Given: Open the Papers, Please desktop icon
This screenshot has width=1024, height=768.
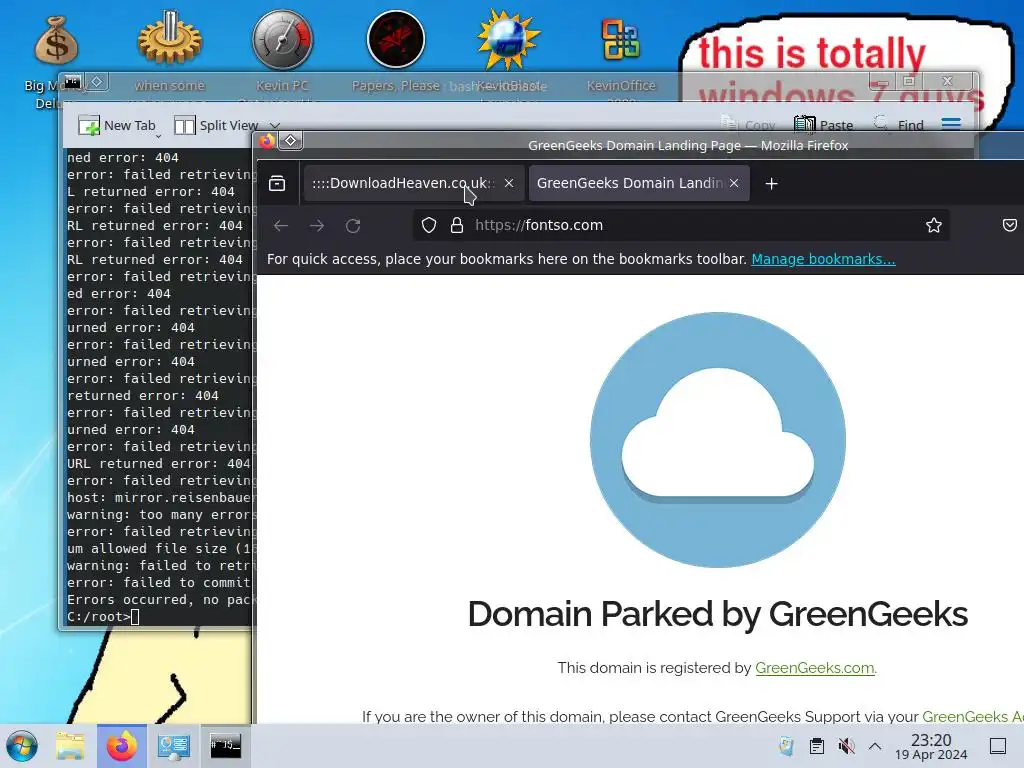Looking at the screenshot, I should point(396,39).
